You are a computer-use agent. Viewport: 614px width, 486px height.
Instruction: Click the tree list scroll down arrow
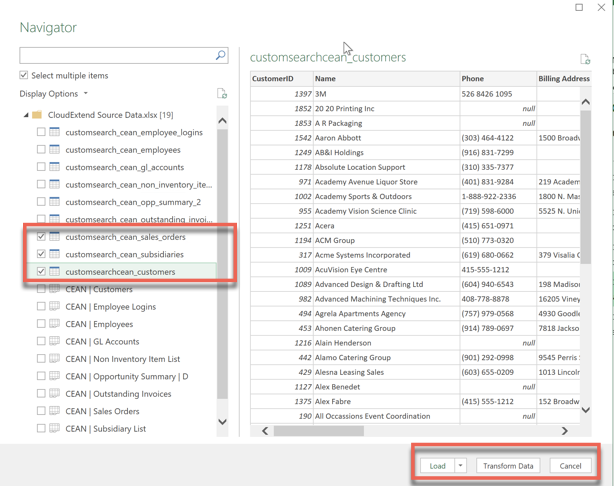222,422
